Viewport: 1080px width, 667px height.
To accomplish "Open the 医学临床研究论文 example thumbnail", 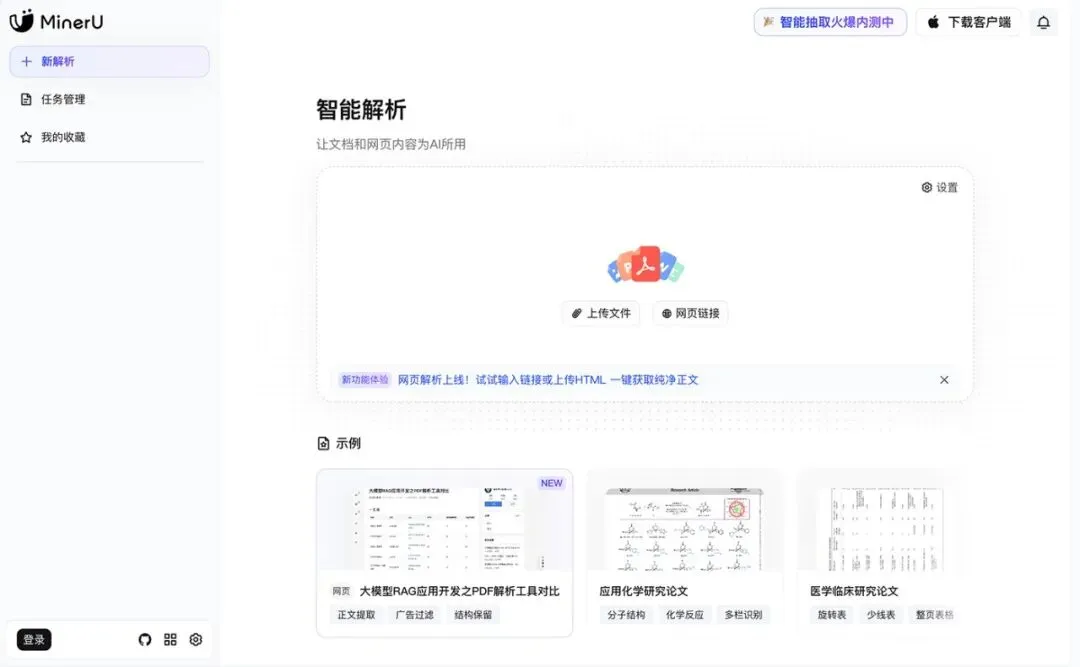I will pos(882,522).
